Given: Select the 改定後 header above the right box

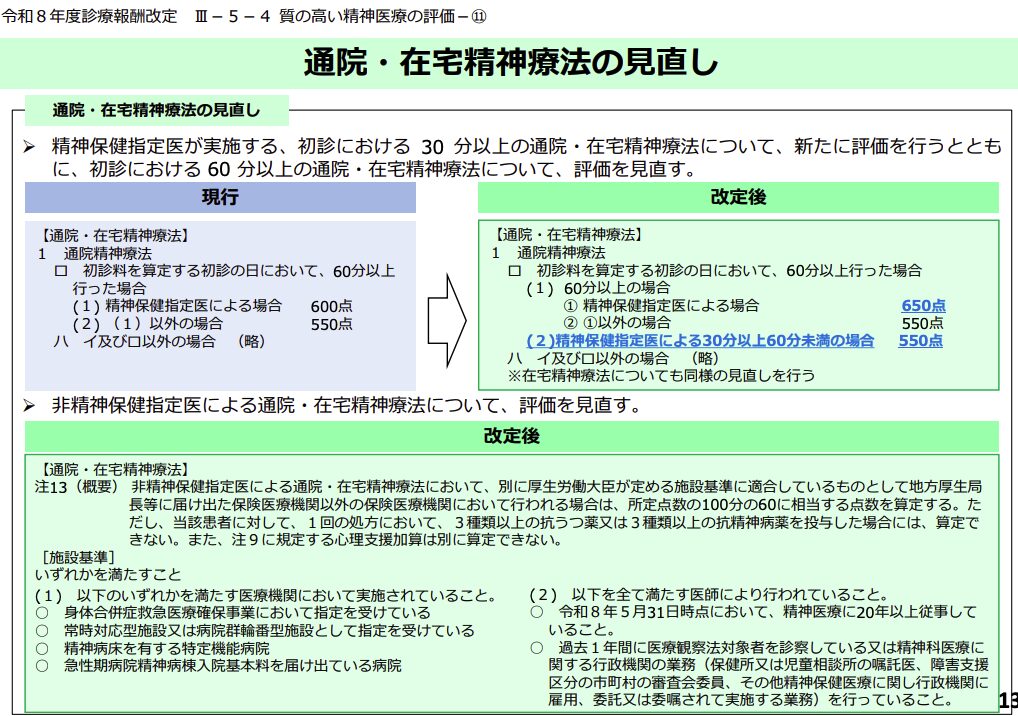Looking at the screenshot, I should pyautogui.click(x=738, y=197).
